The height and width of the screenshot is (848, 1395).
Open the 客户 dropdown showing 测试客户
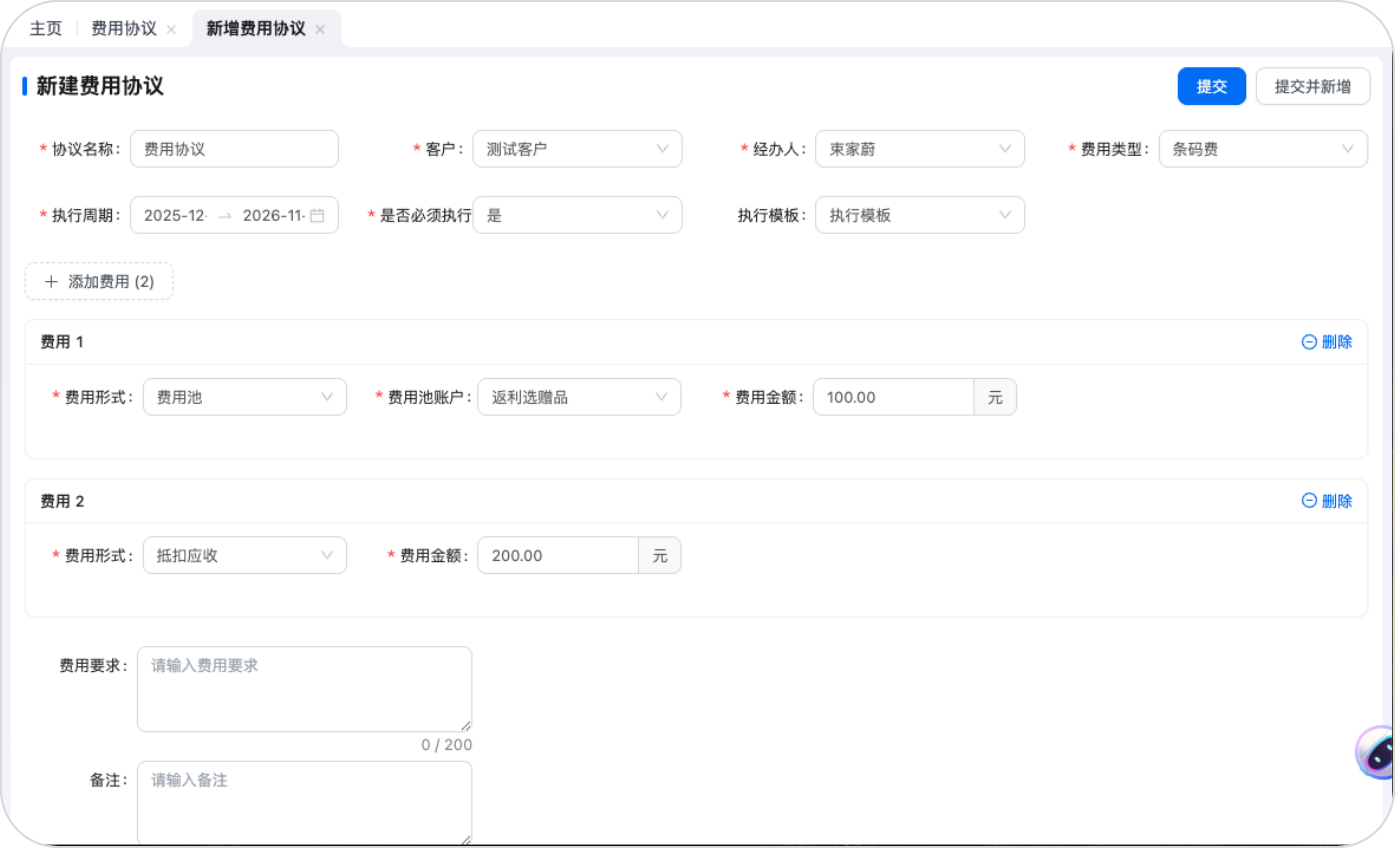click(x=578, y=149)
